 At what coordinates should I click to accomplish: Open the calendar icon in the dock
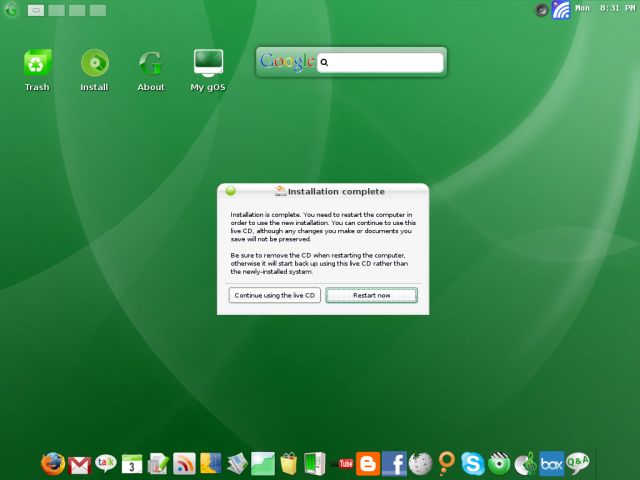coord(132,463)
